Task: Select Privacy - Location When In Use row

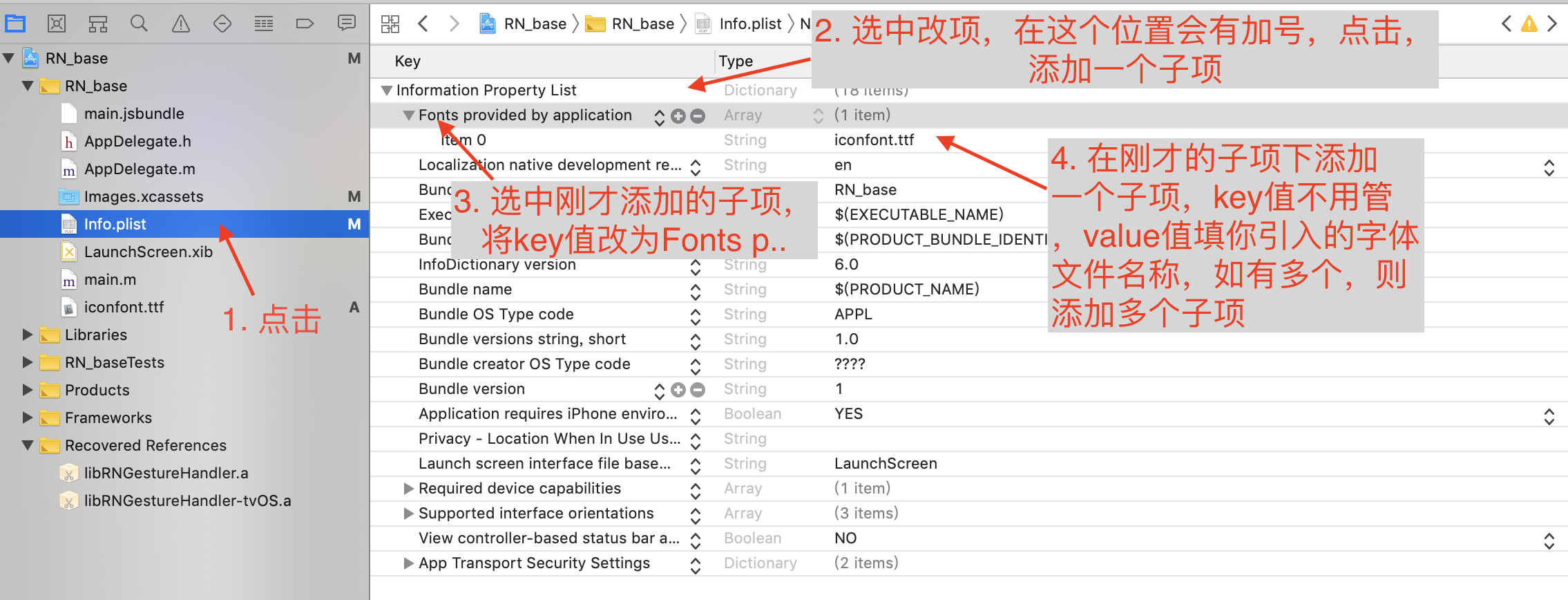Action: 968,439
